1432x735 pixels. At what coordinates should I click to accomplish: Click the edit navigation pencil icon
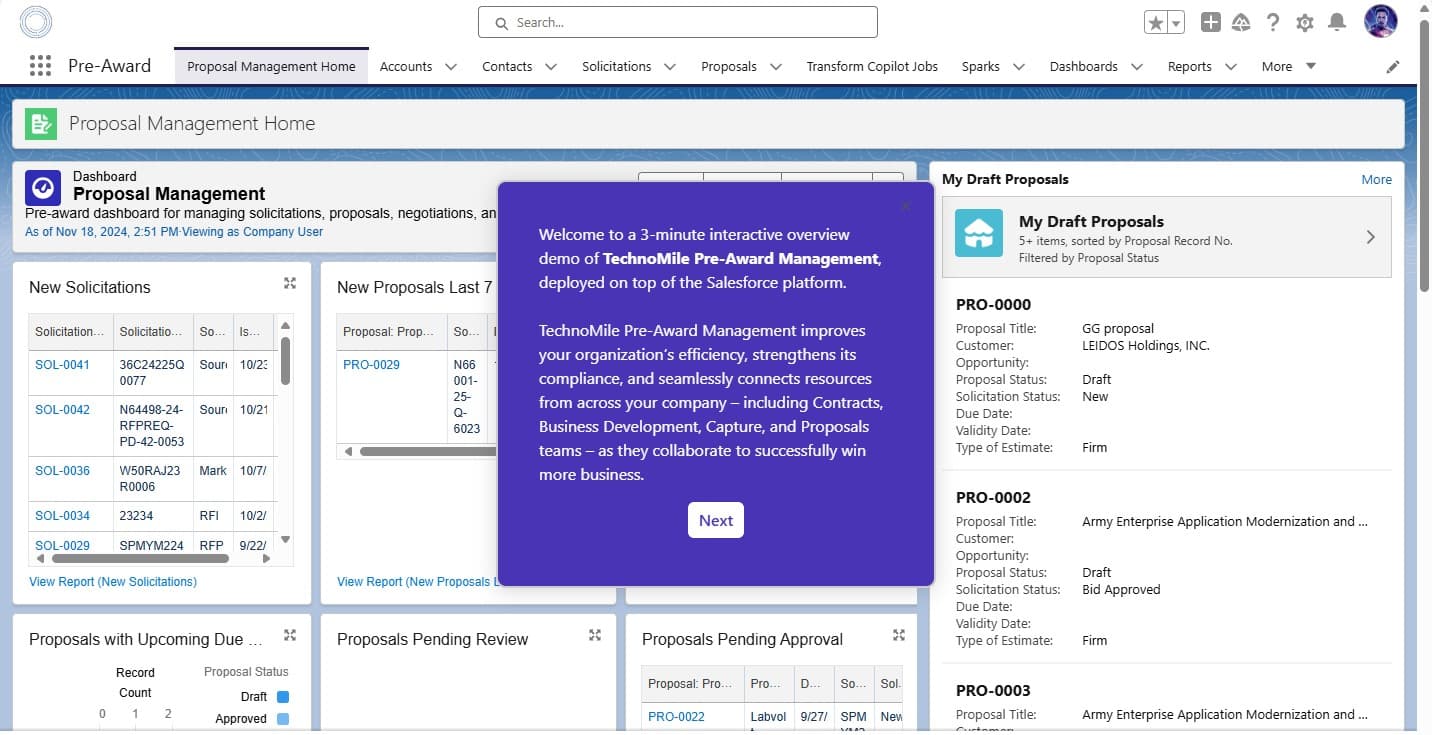coord(1393,67)
